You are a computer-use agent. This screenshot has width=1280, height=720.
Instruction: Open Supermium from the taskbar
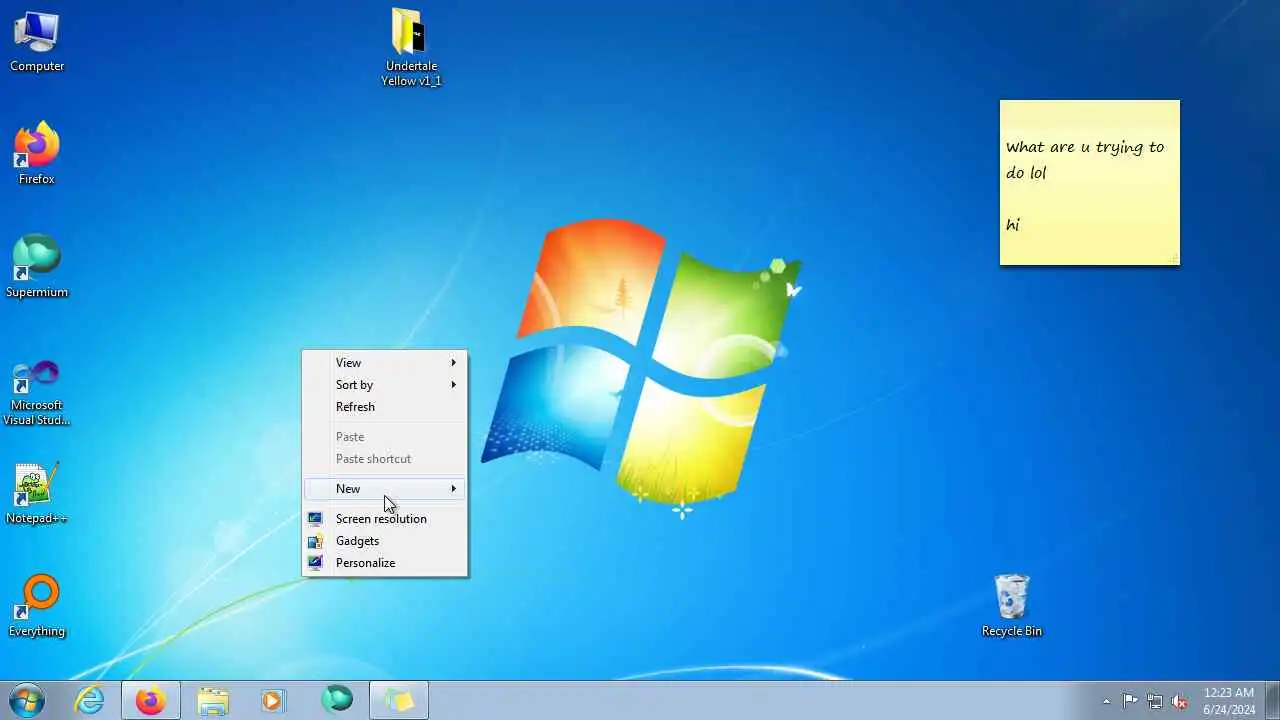[x=337, y=699]
